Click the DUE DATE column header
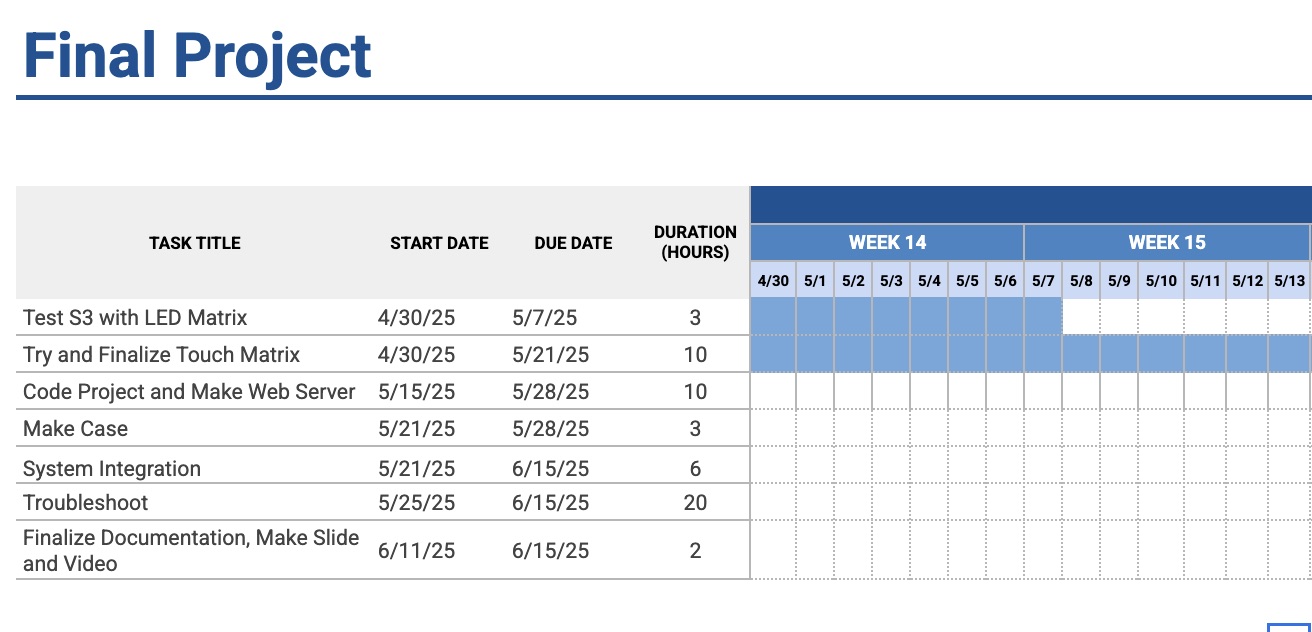 573,243
